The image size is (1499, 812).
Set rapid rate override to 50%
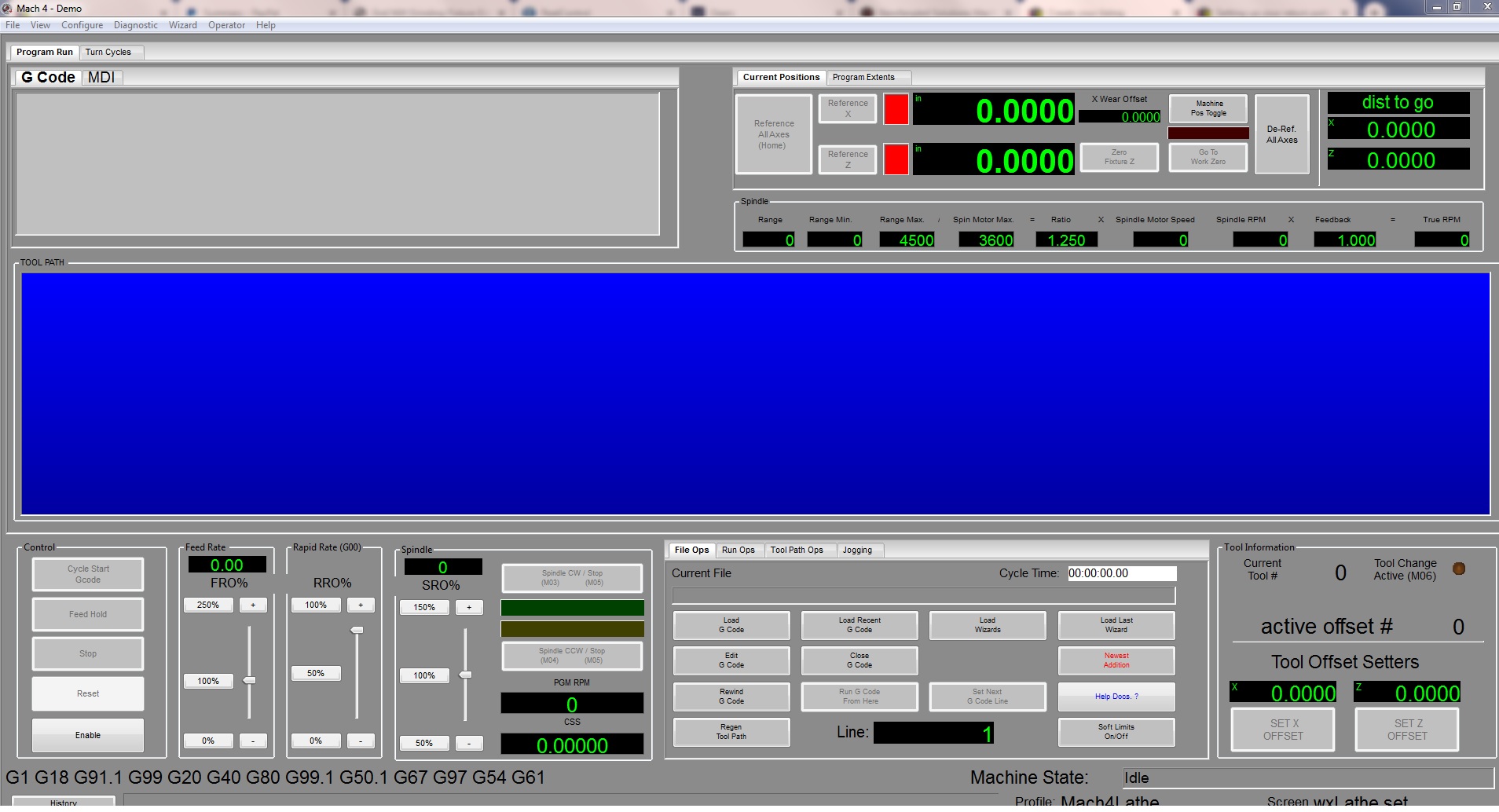click(x=315, y=674)
